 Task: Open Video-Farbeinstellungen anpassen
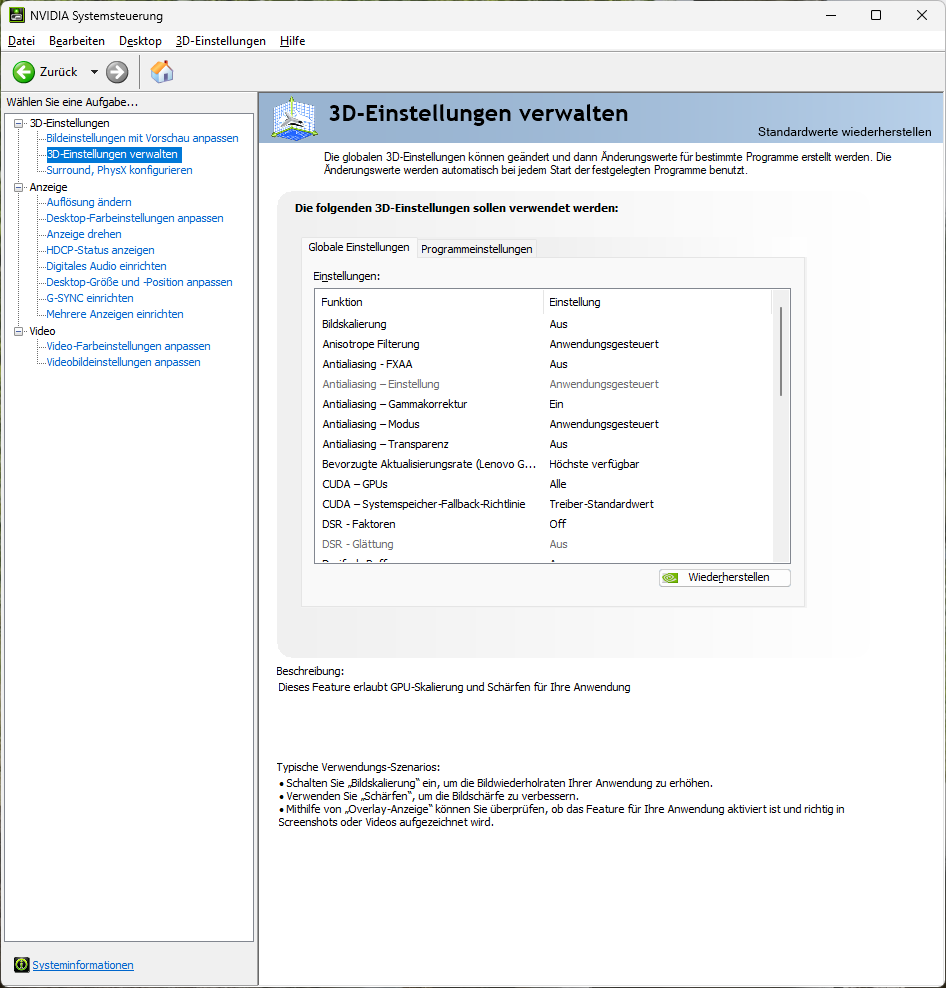(129, 347)
